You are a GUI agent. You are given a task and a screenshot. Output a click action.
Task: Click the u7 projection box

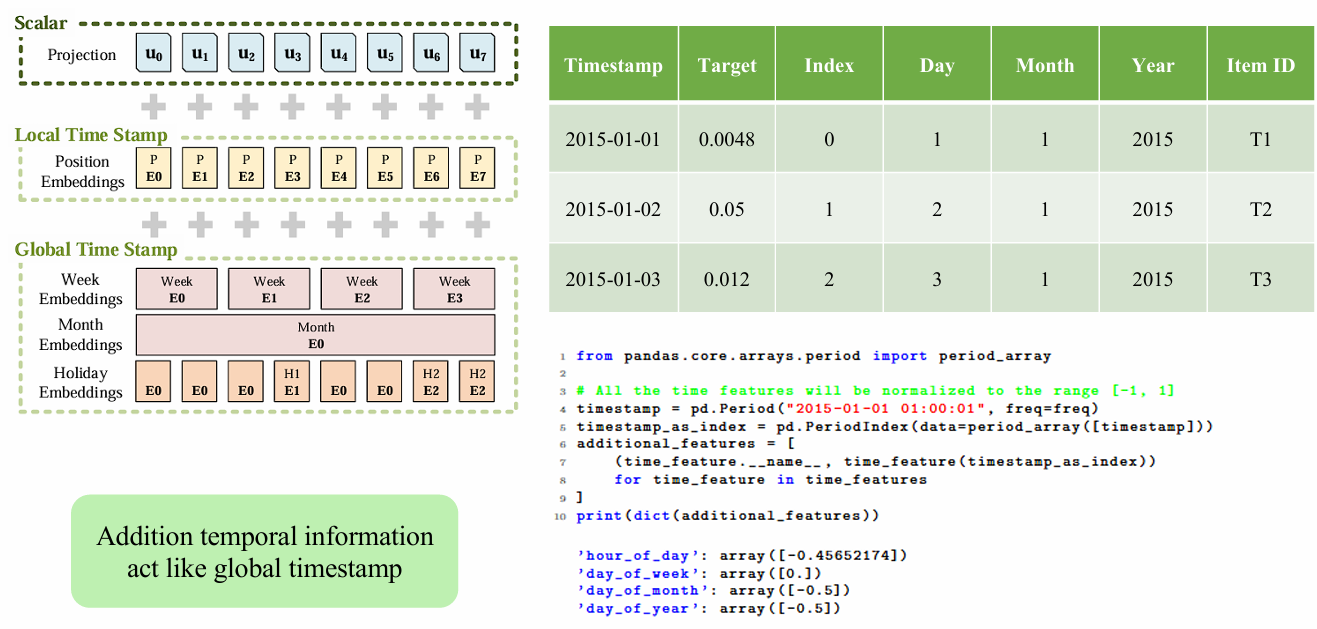[477, 54]
